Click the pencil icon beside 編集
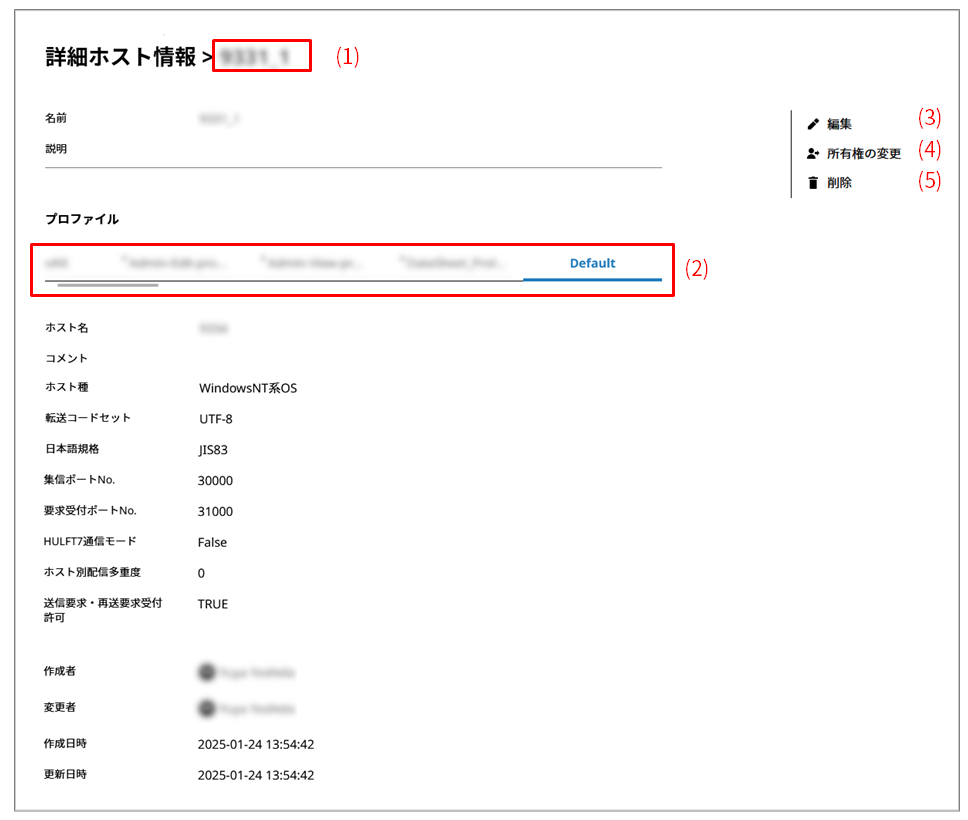The width and height of the screenshot is (968, 820). click(813, 125)
